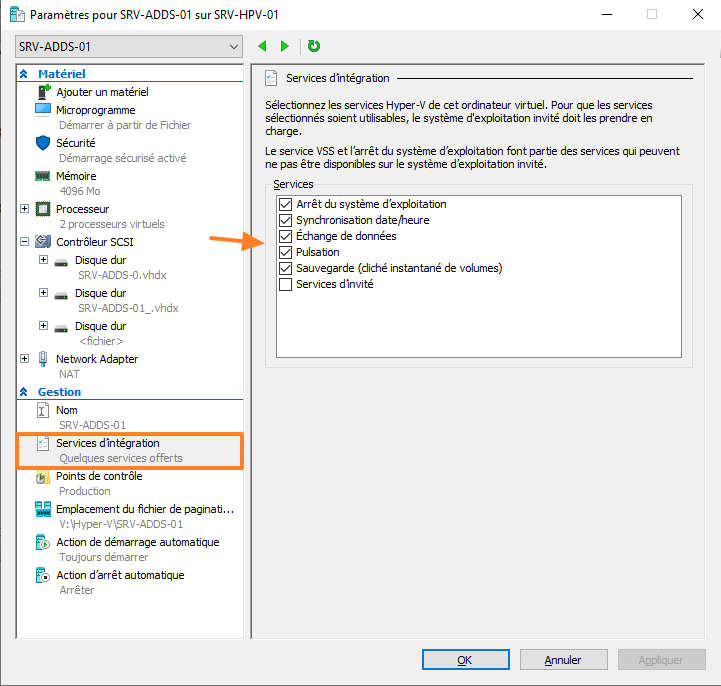The height and width of the screenshot is (686, 721).
Task: Click "Production" under Points de contrôle
Action: coord(85,491)
